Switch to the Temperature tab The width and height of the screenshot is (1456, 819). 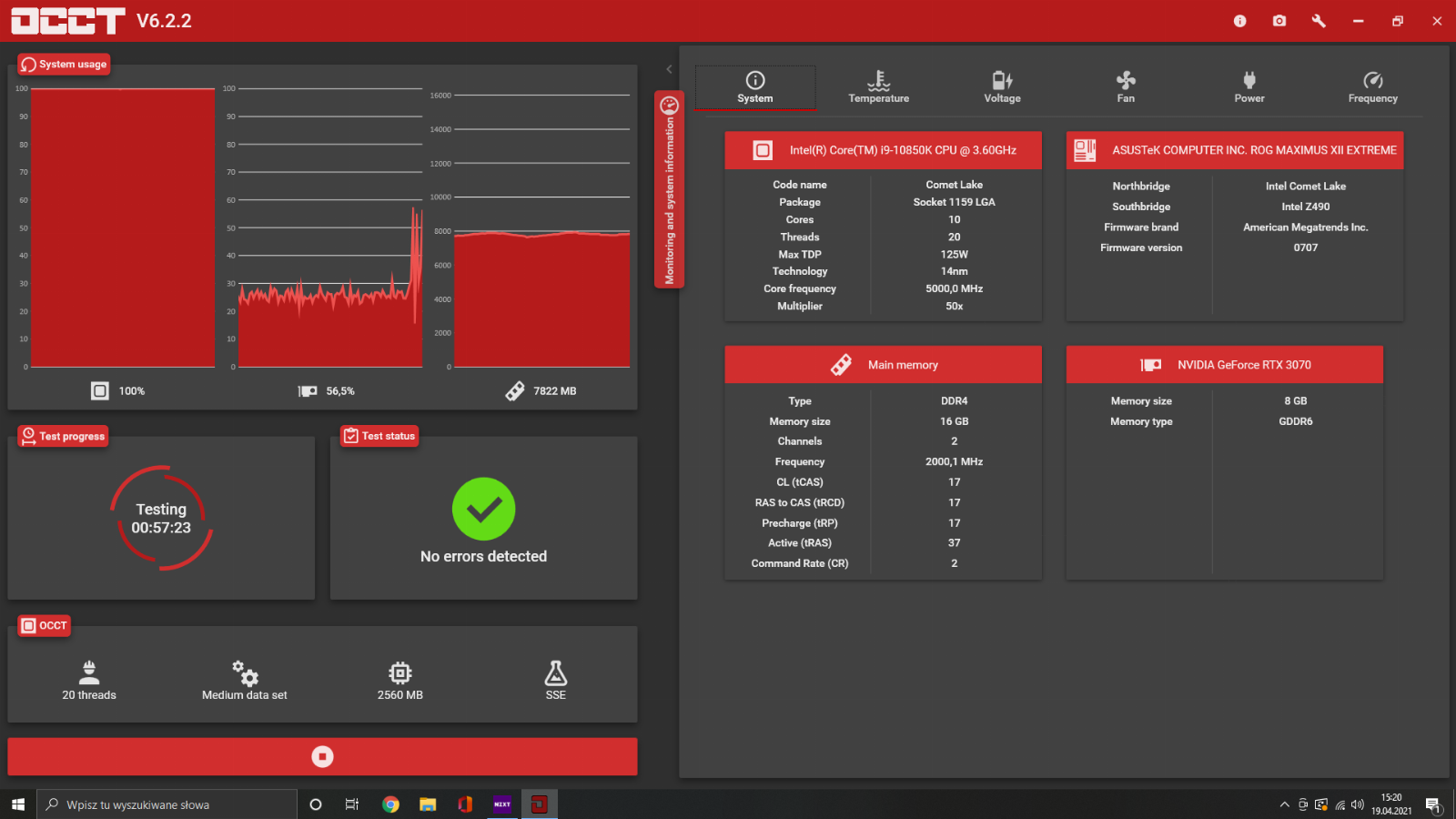[x=879, y=87]
